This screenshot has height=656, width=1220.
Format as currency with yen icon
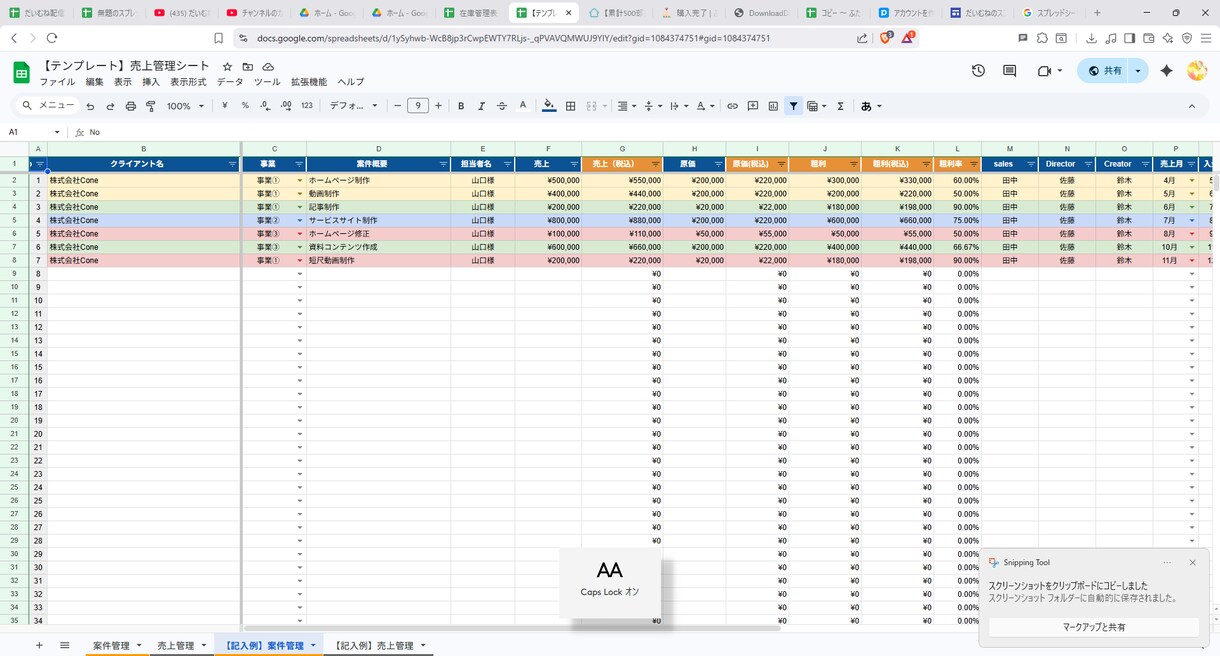[224, 106]
